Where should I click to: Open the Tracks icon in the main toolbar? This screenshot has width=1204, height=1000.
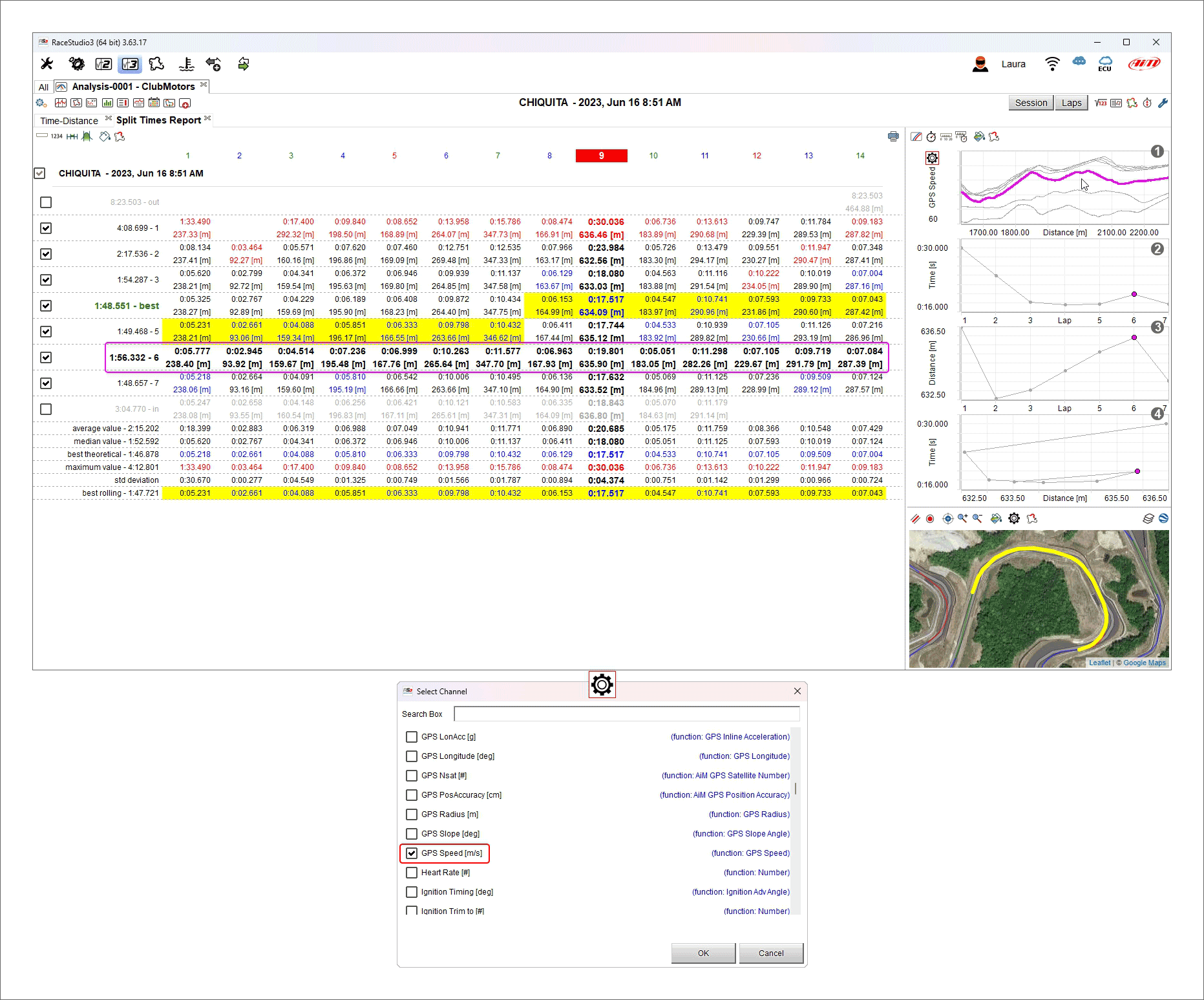[x=156, y=64]
